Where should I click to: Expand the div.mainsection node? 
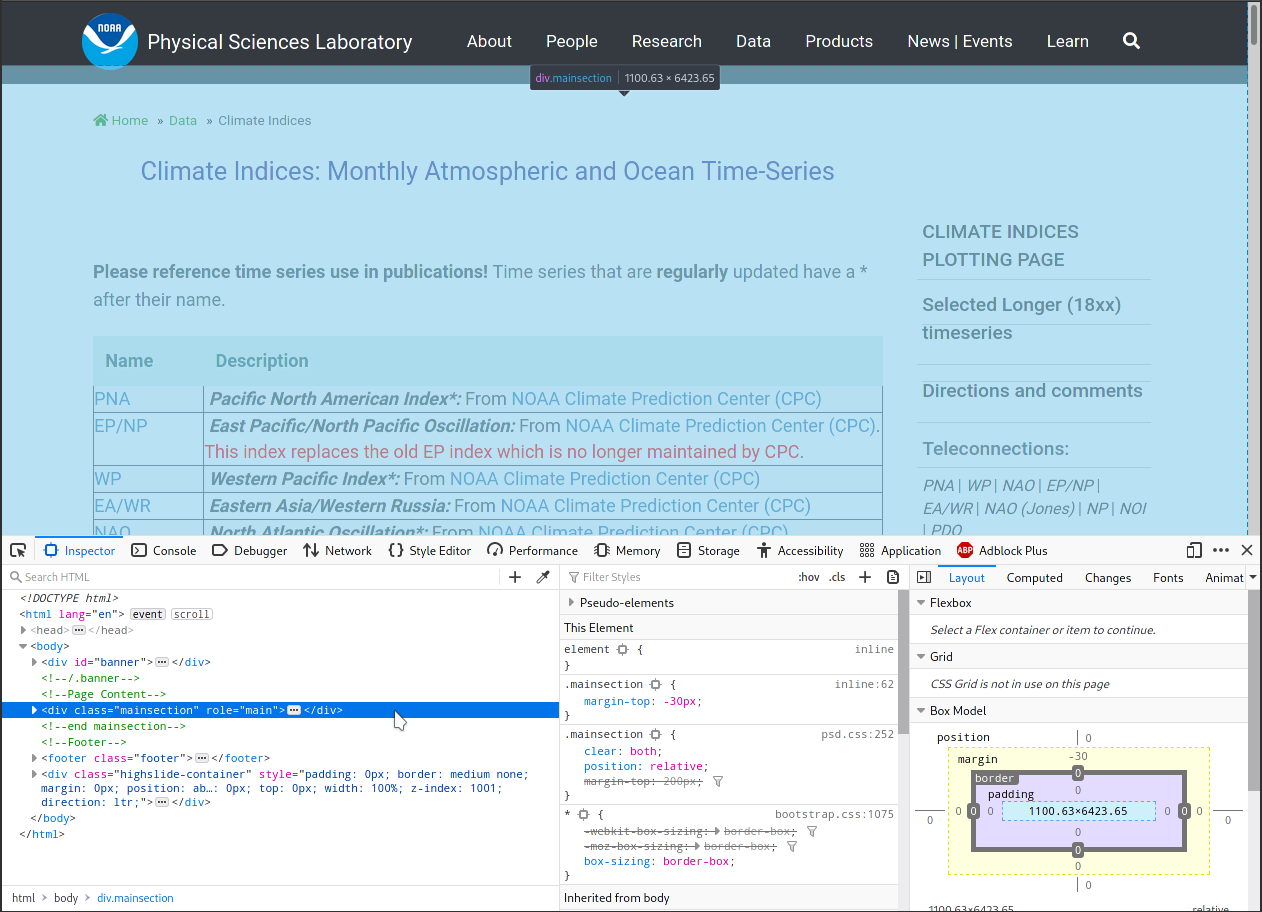[33, 710]
